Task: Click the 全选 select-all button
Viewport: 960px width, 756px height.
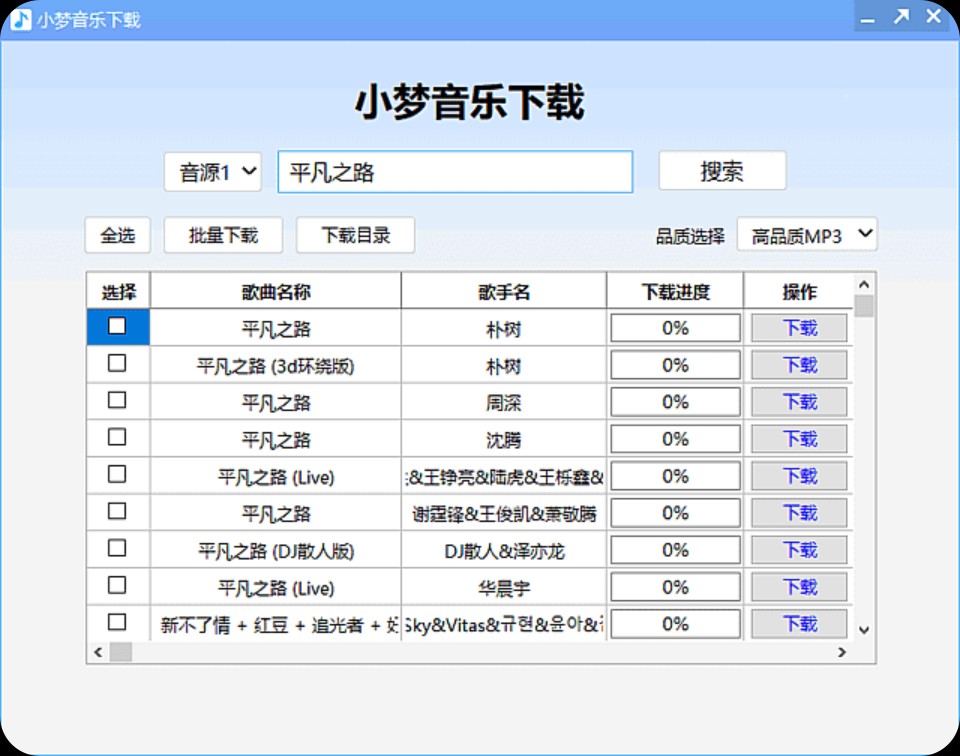Action: 118,235
